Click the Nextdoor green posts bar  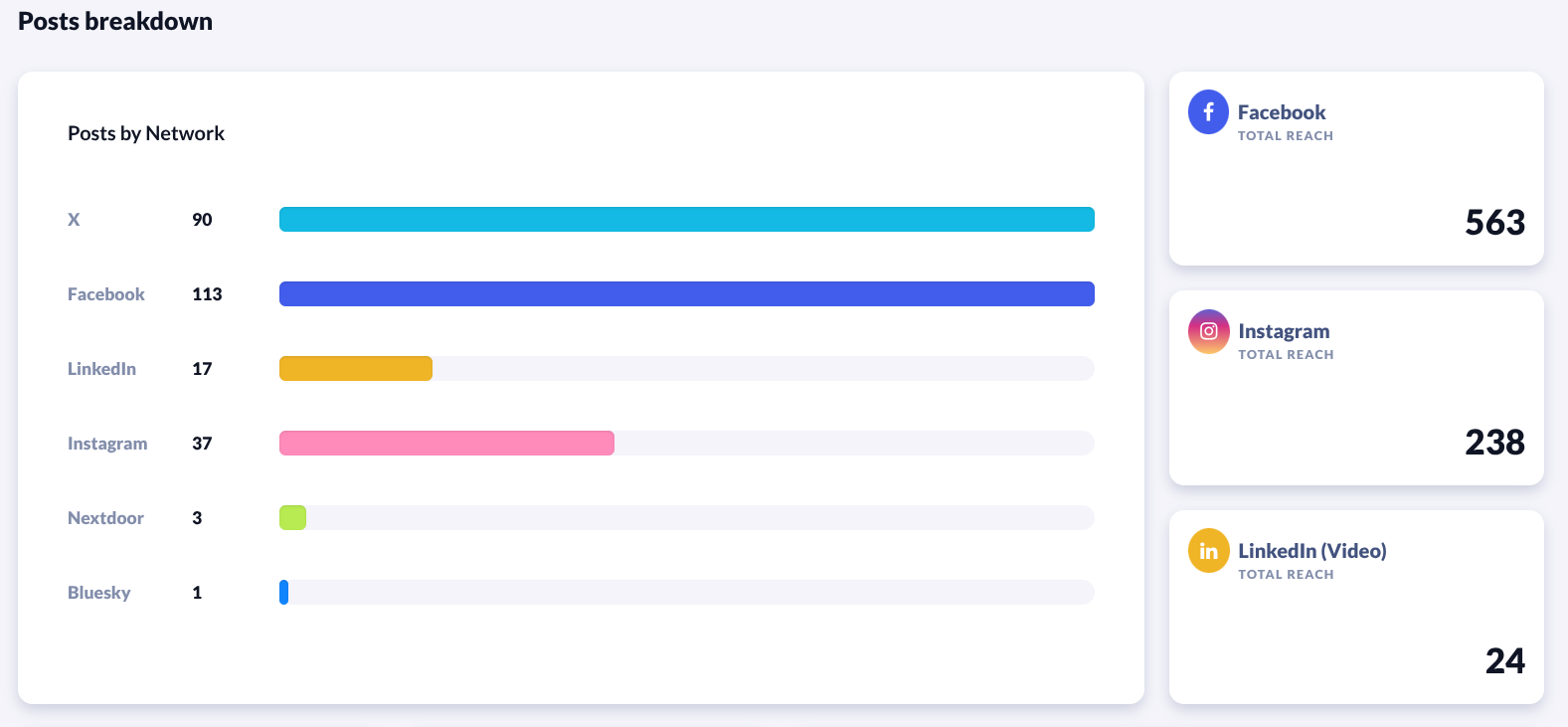[292, 518]
